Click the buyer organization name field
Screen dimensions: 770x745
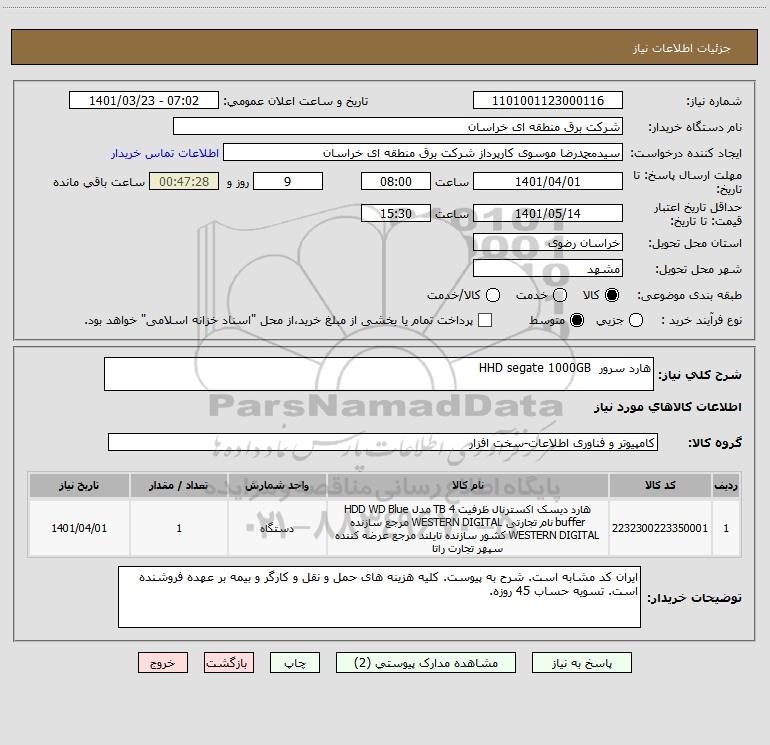pyautogui.click(x=398, y=126)
